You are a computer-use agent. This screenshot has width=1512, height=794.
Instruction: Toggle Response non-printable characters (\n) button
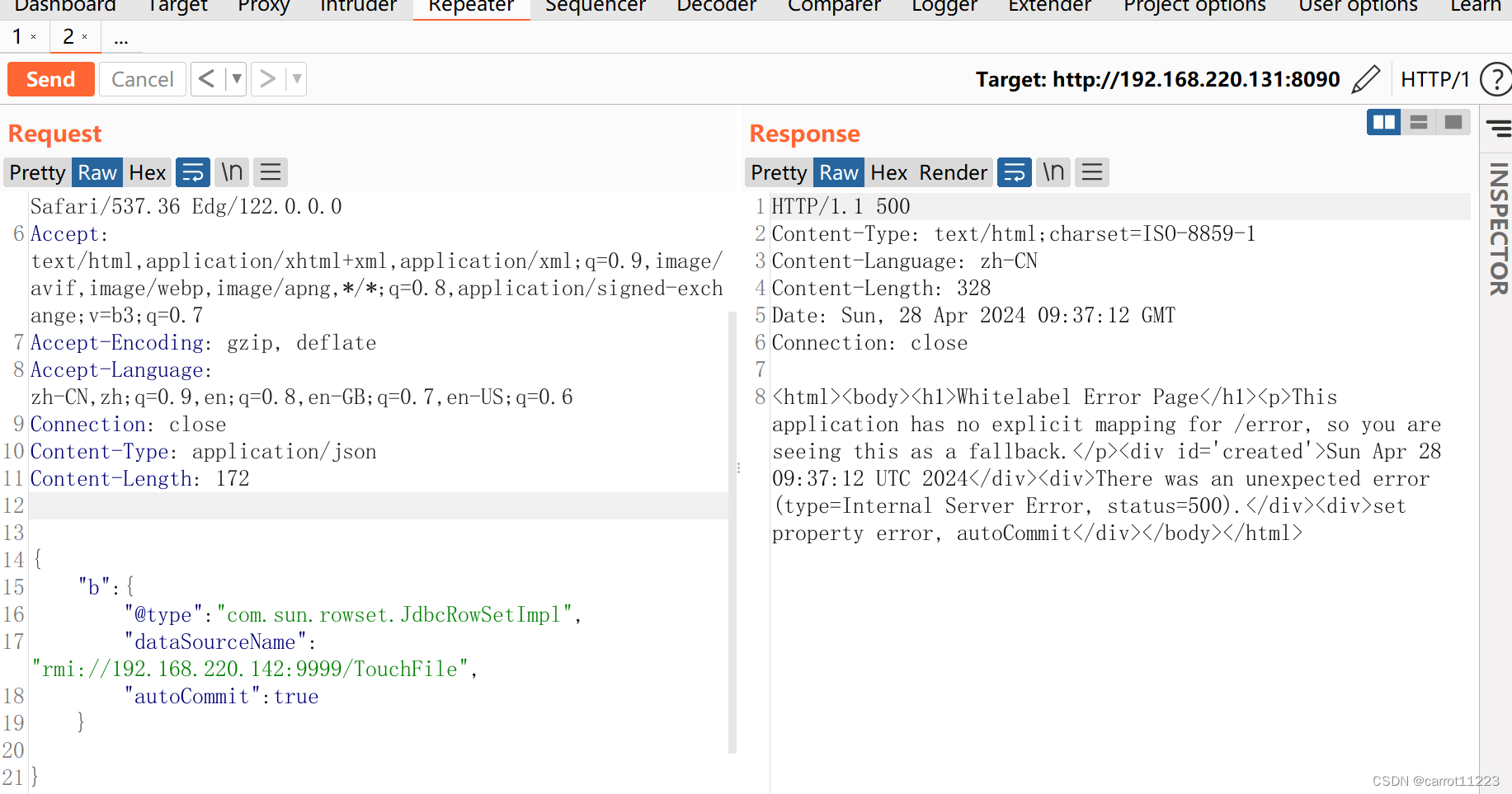[1053, 172]
